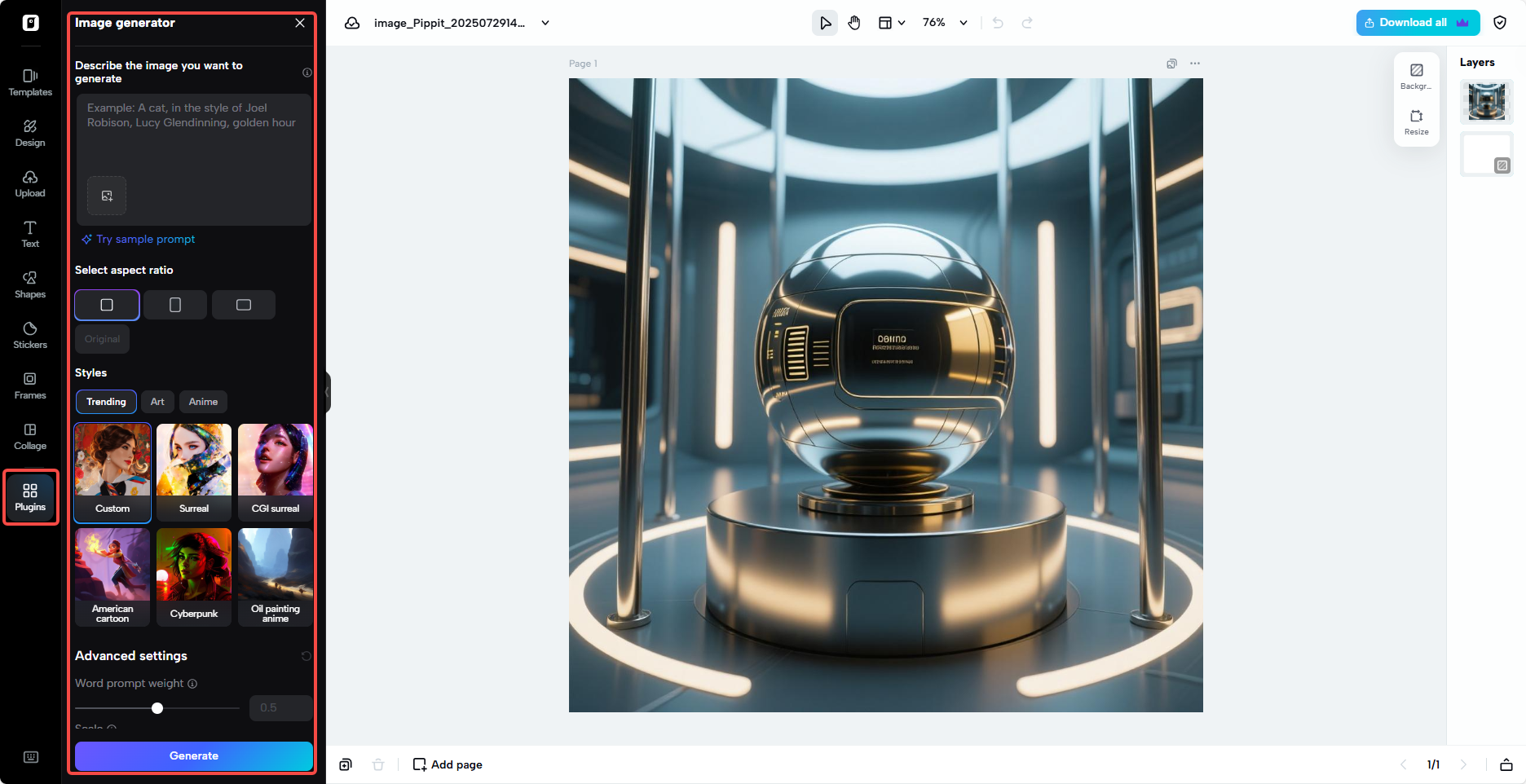Delete page using trash icon
Image resolution: width=1526 pixels, height=784 pixels.
(x=378, y=764)
